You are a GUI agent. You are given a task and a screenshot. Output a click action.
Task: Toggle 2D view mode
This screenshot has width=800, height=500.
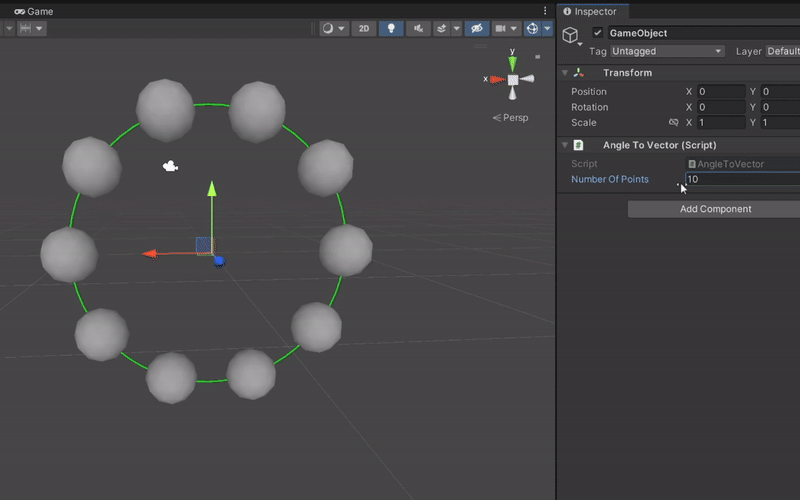364,28
